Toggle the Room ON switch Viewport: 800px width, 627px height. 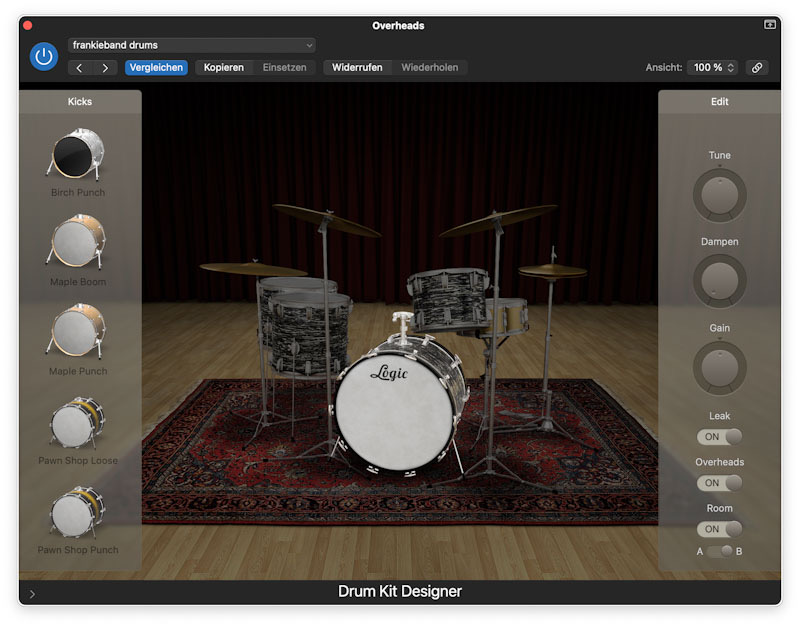tap(719, 529)
